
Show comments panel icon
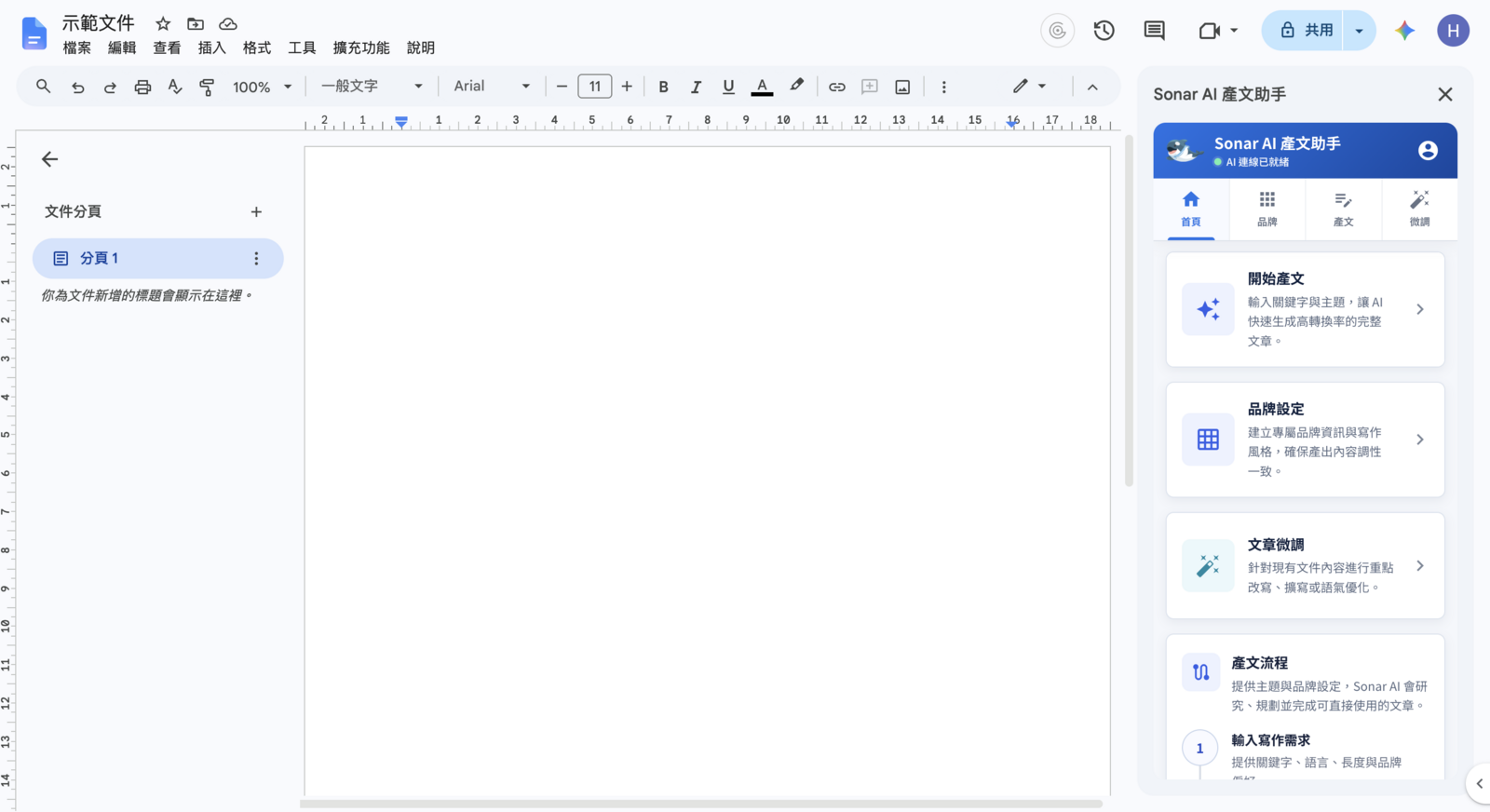[1154, 31]
